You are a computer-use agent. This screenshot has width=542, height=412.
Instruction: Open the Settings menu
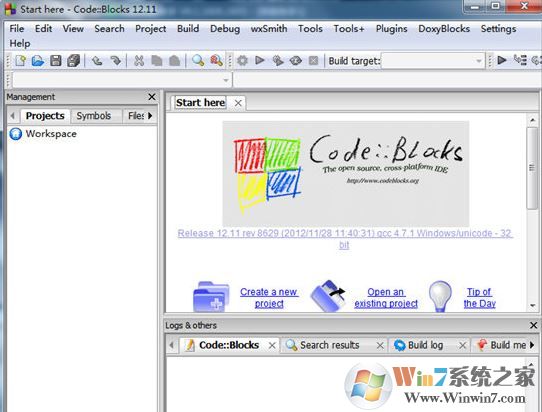tap(498, 29)
